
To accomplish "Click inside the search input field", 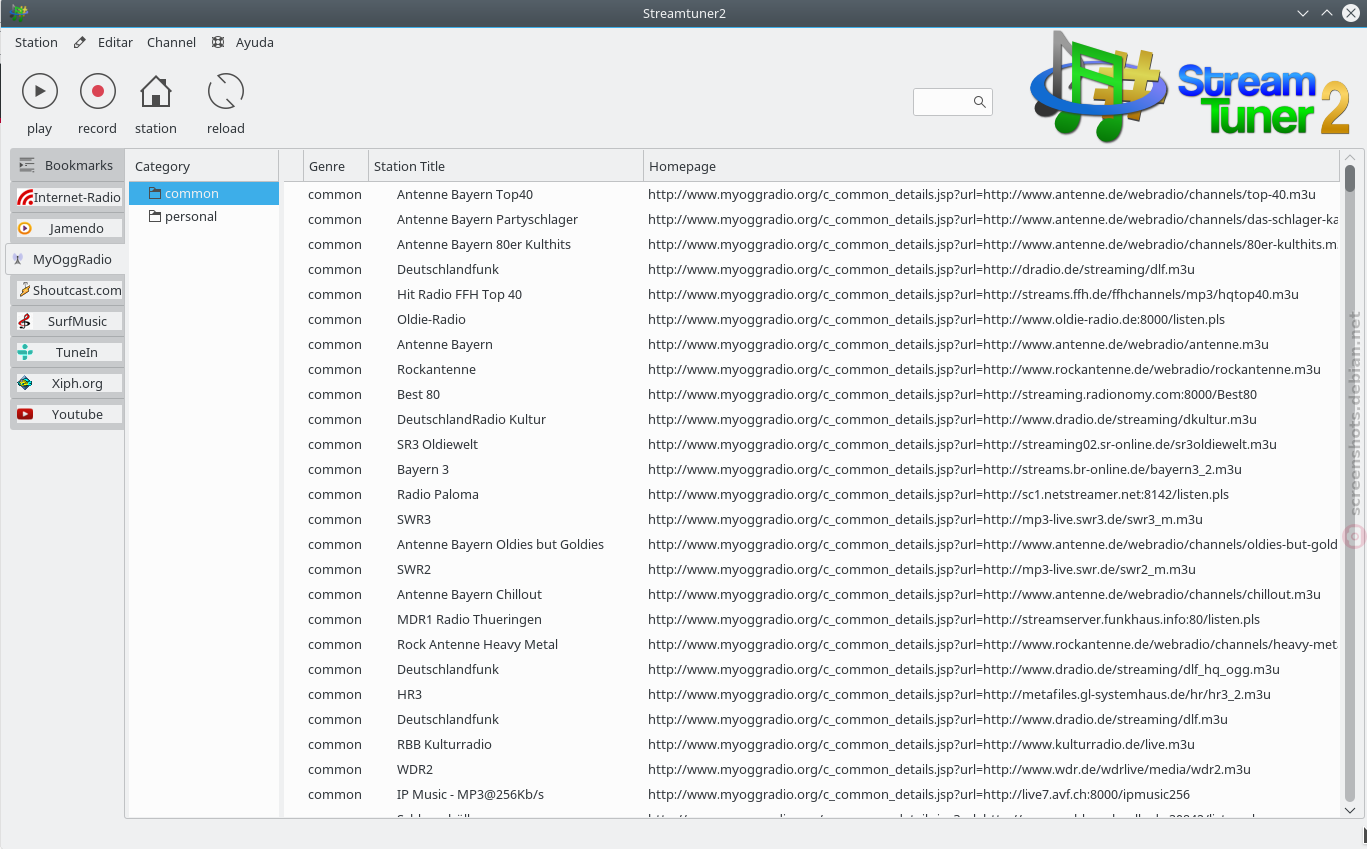I will tap(943, 101).
